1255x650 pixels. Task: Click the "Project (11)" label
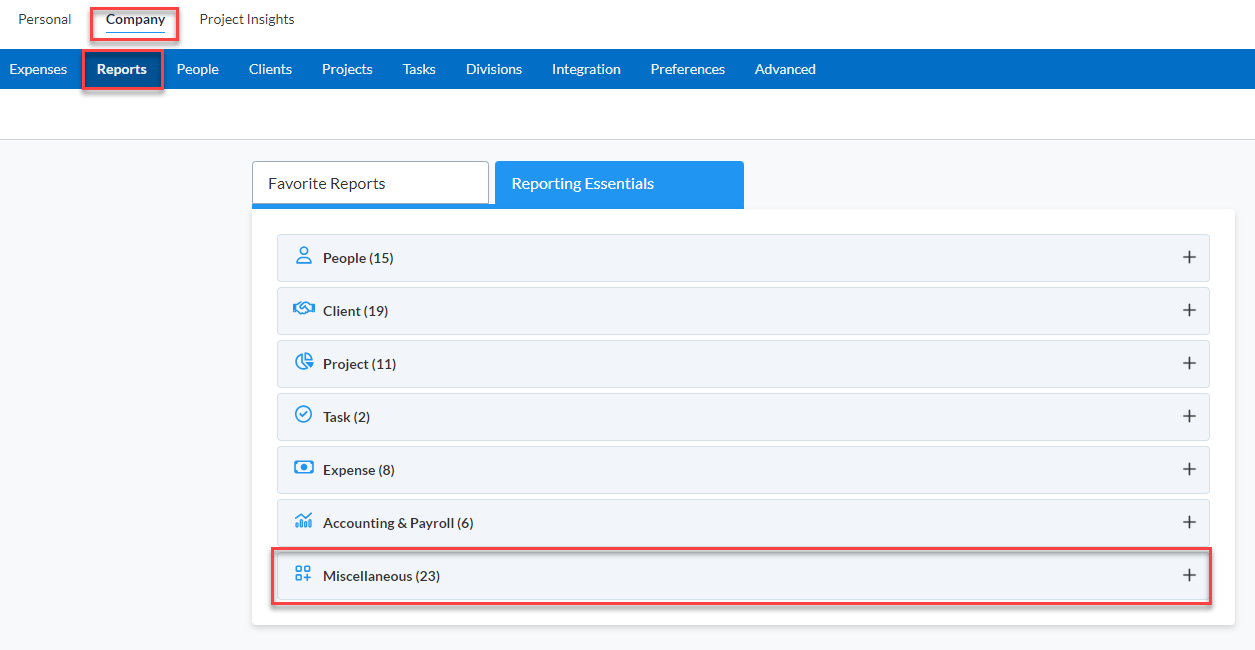tap(359, 364)
